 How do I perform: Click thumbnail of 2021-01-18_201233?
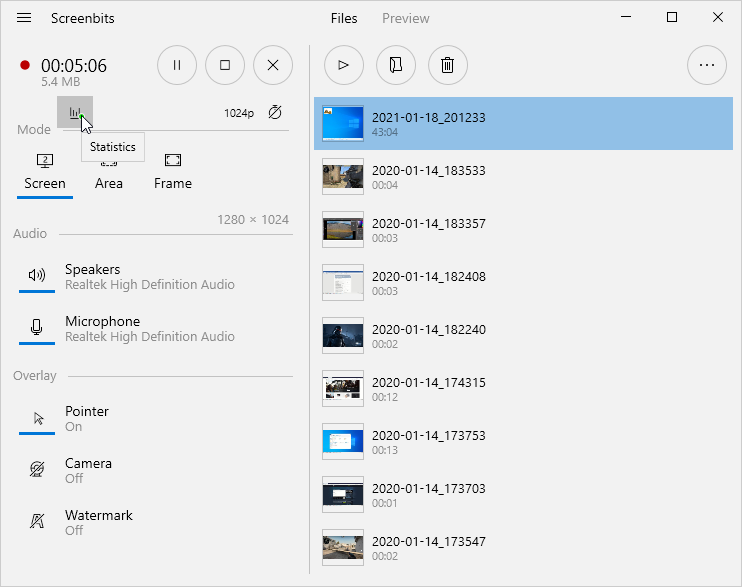(343, 124)
